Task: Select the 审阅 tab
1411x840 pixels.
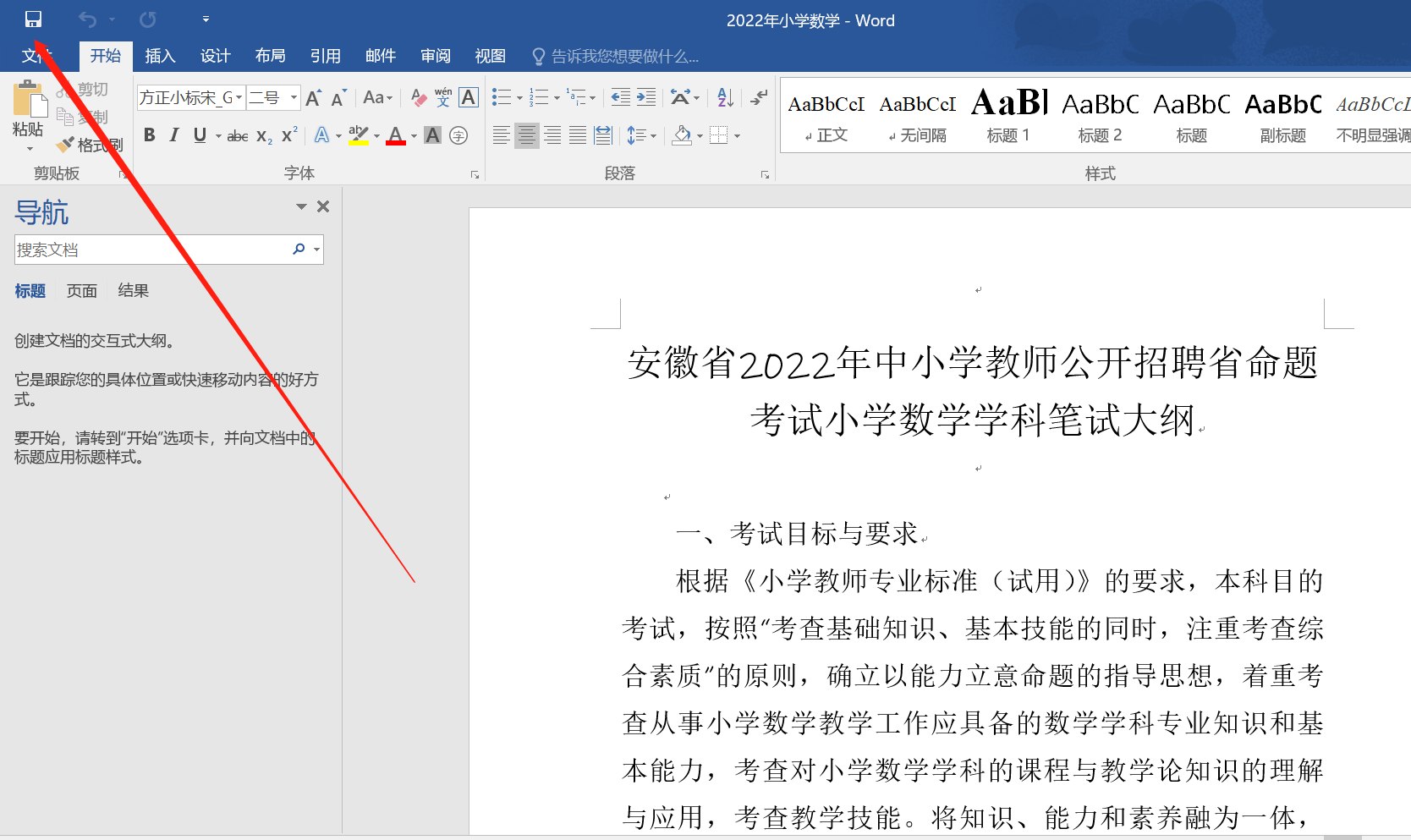Action: pyautogui.click(x=436, y=56)
